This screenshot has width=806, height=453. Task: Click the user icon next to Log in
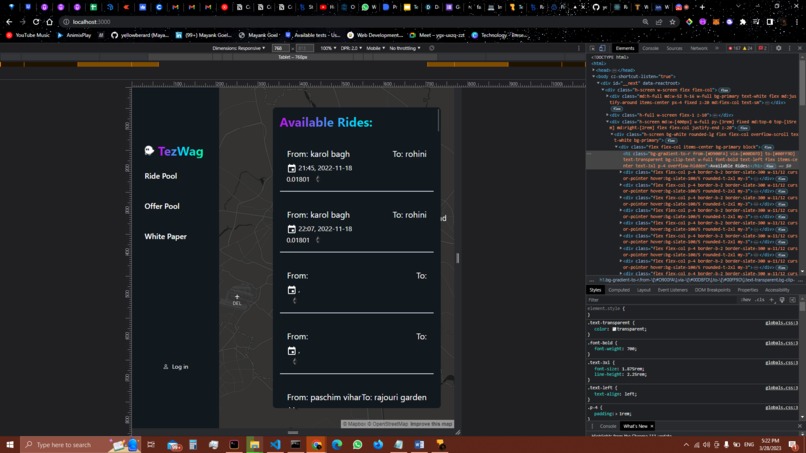(x=166, y=367)
